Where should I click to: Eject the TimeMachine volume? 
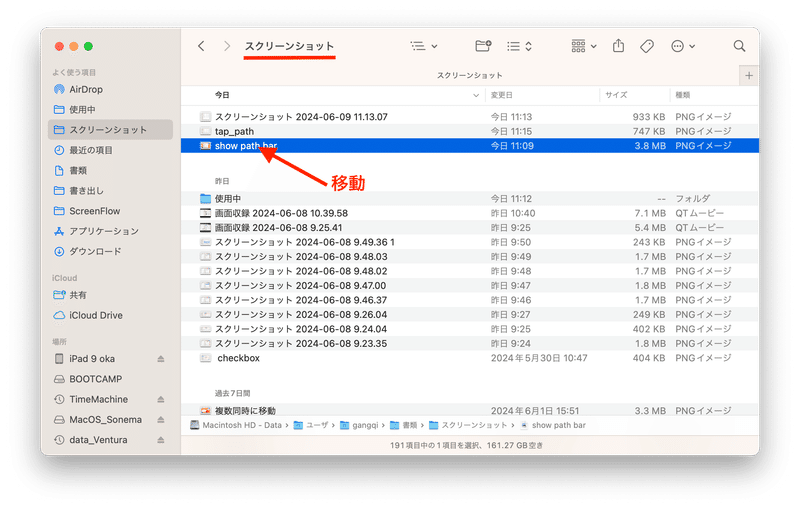(161, 399)
